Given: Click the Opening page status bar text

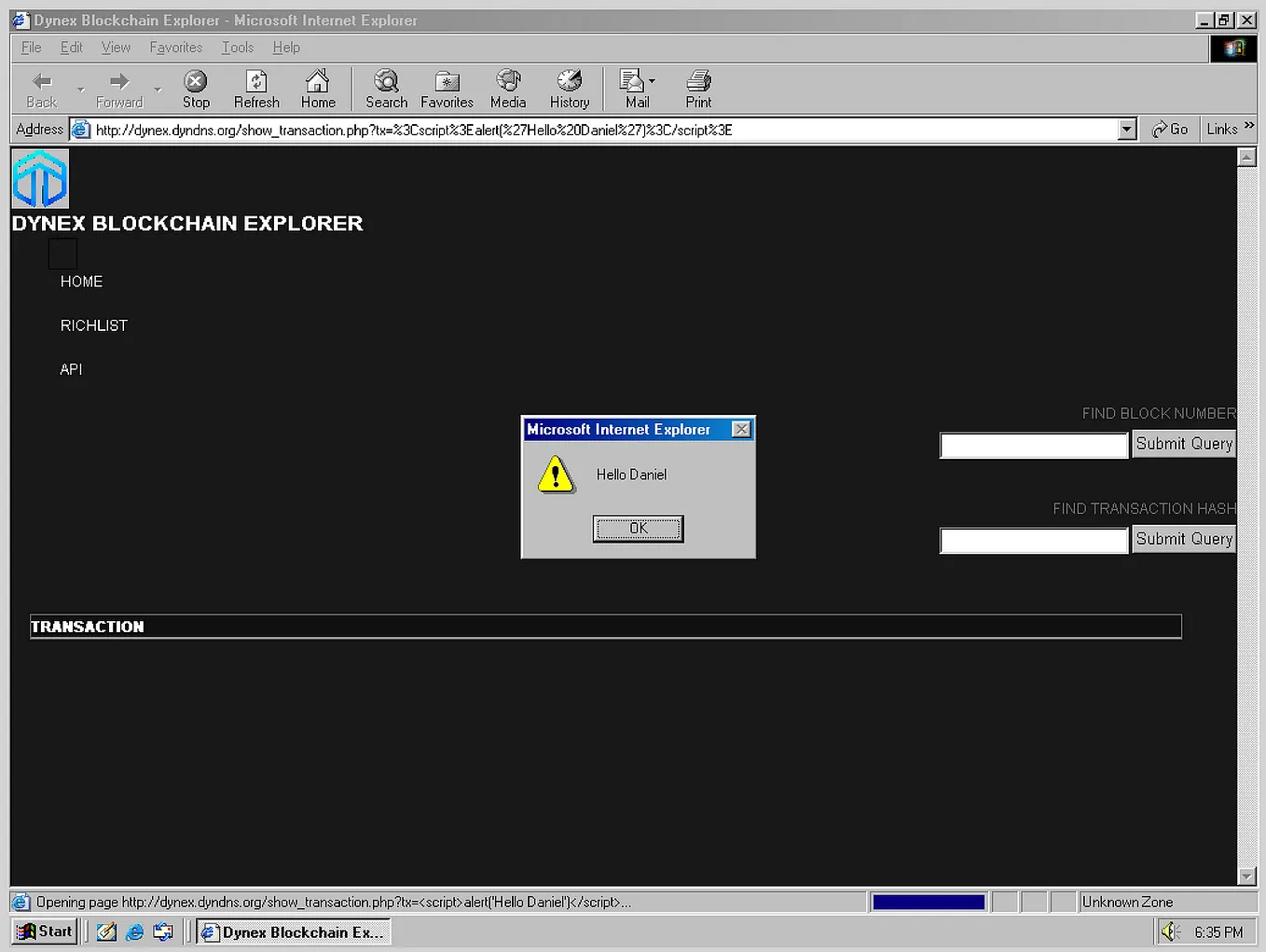Looking at the screenshot, I should tap(334, 902).
